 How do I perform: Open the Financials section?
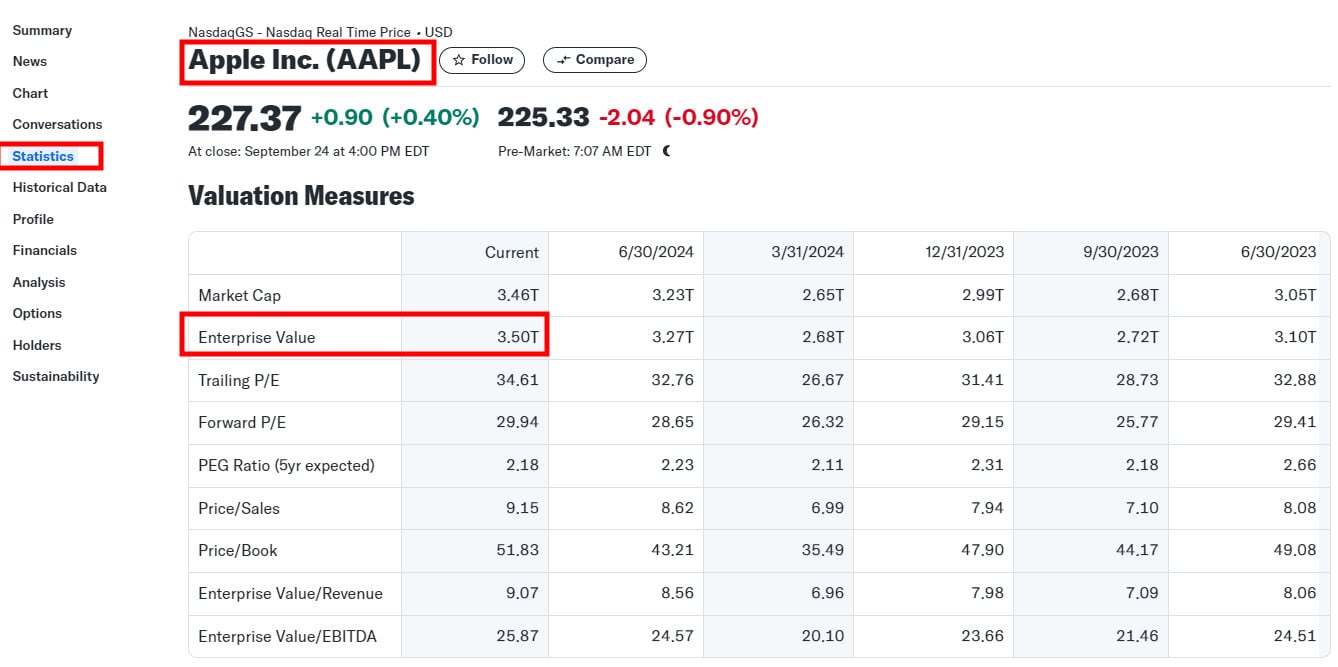(44, 250)
